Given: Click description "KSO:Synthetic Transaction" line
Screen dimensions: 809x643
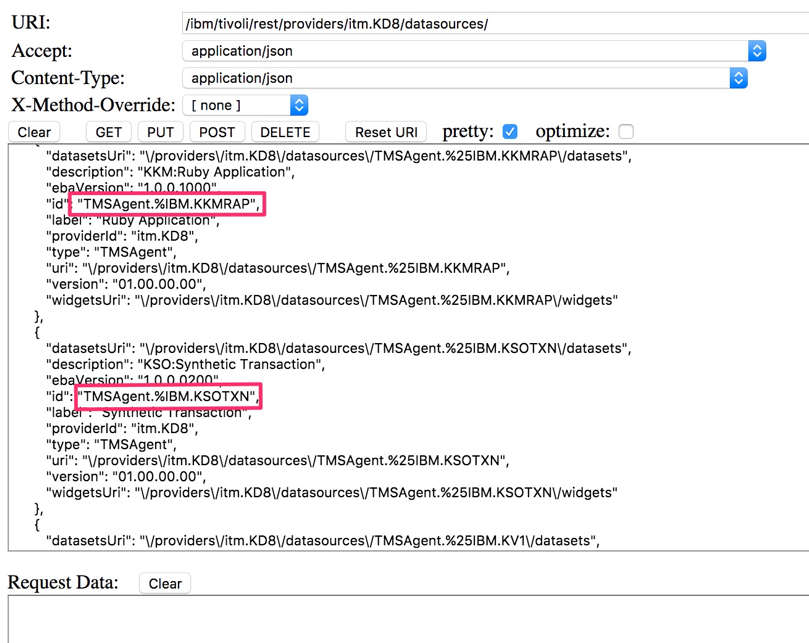Looking at the screenshot, I should coord(186,364).
